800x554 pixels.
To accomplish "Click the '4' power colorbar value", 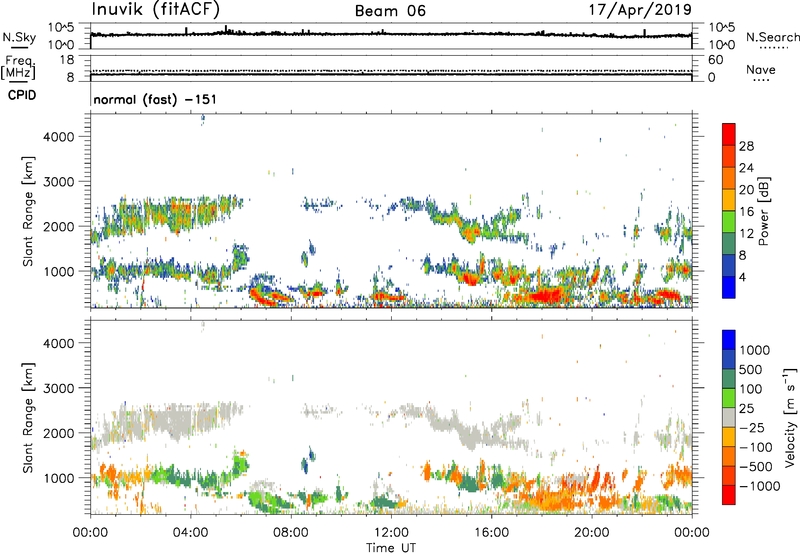I will tap(742, 278).
